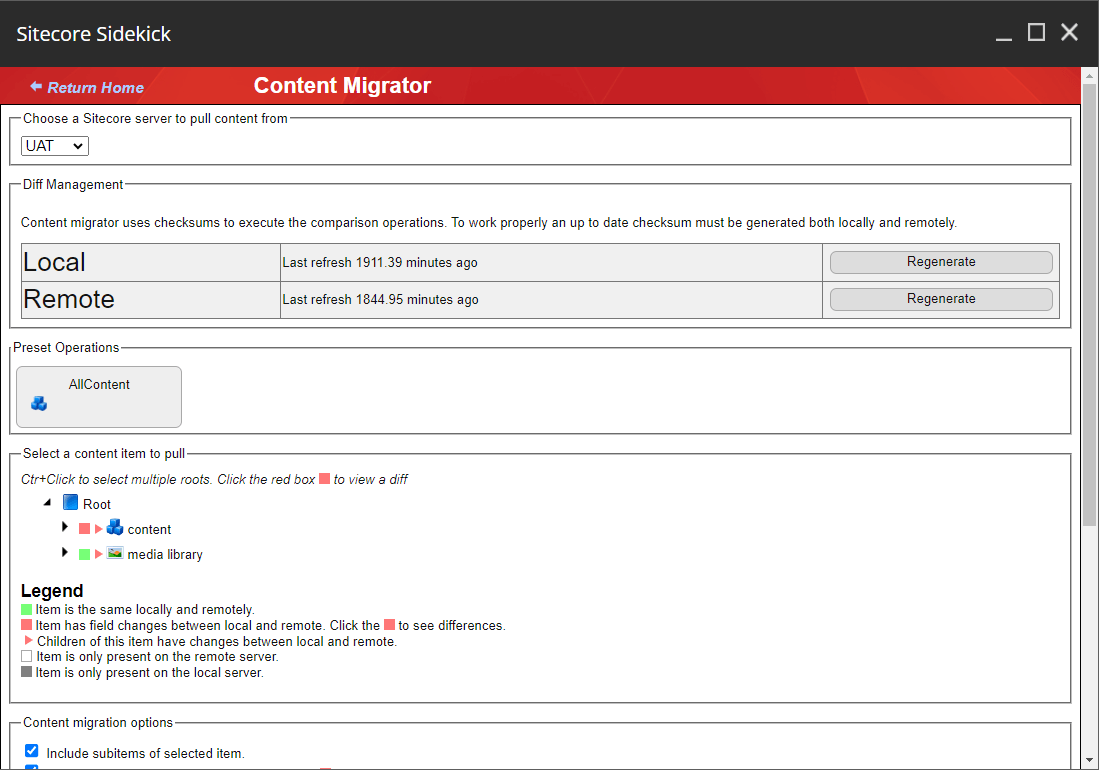Run the AllContent preset operation
Viewport: 1099px width, 770px height.
pos(99,396)
